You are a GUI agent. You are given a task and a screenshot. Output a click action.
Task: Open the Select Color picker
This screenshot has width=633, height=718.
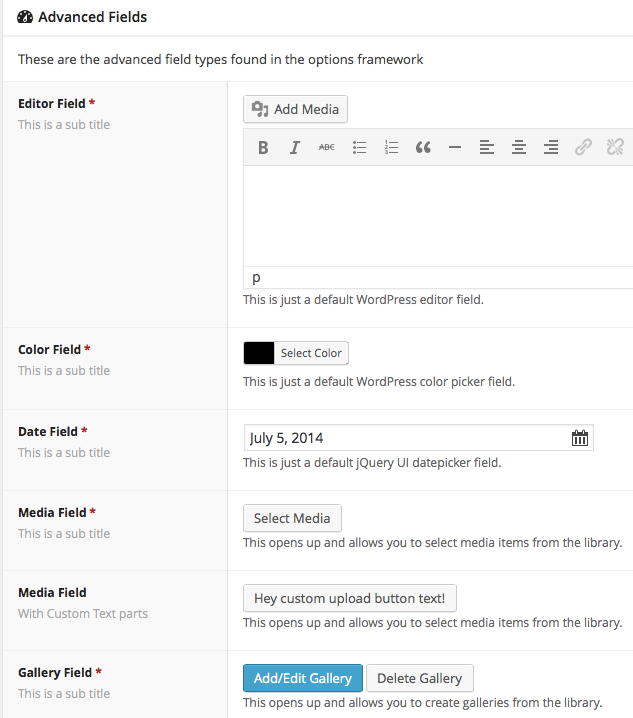point(311,353)
